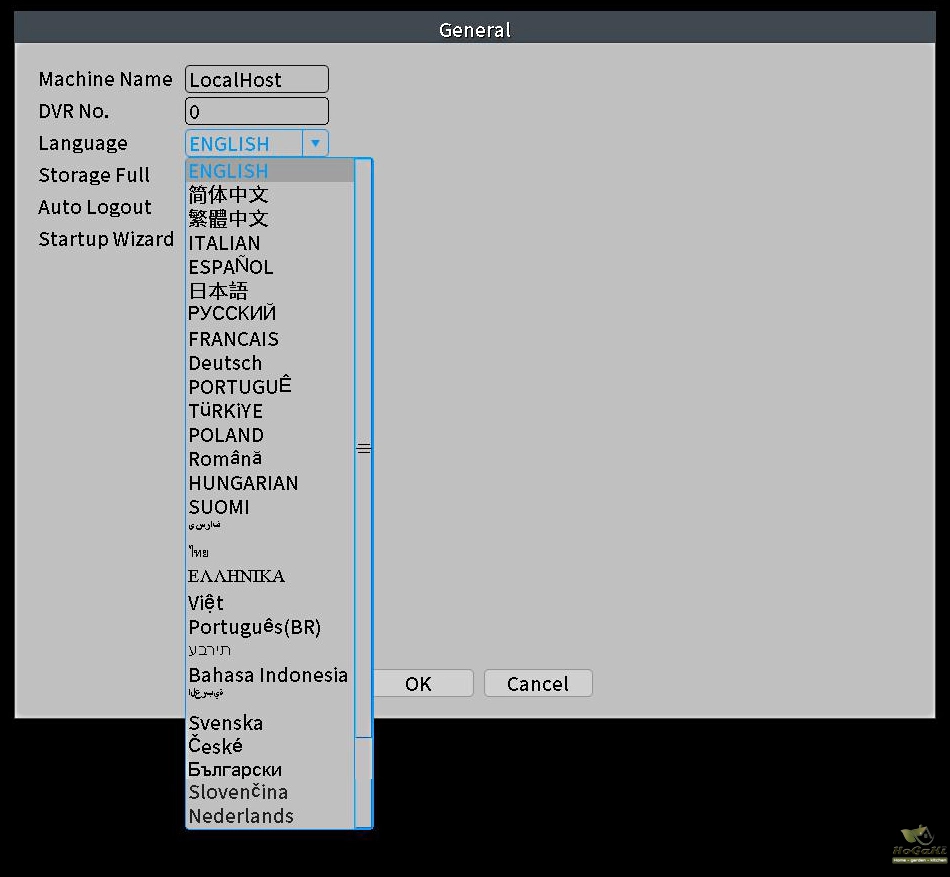Pick ITALIAN from the dropdown list
Screen dimensions: 950x877
point(225,243)
